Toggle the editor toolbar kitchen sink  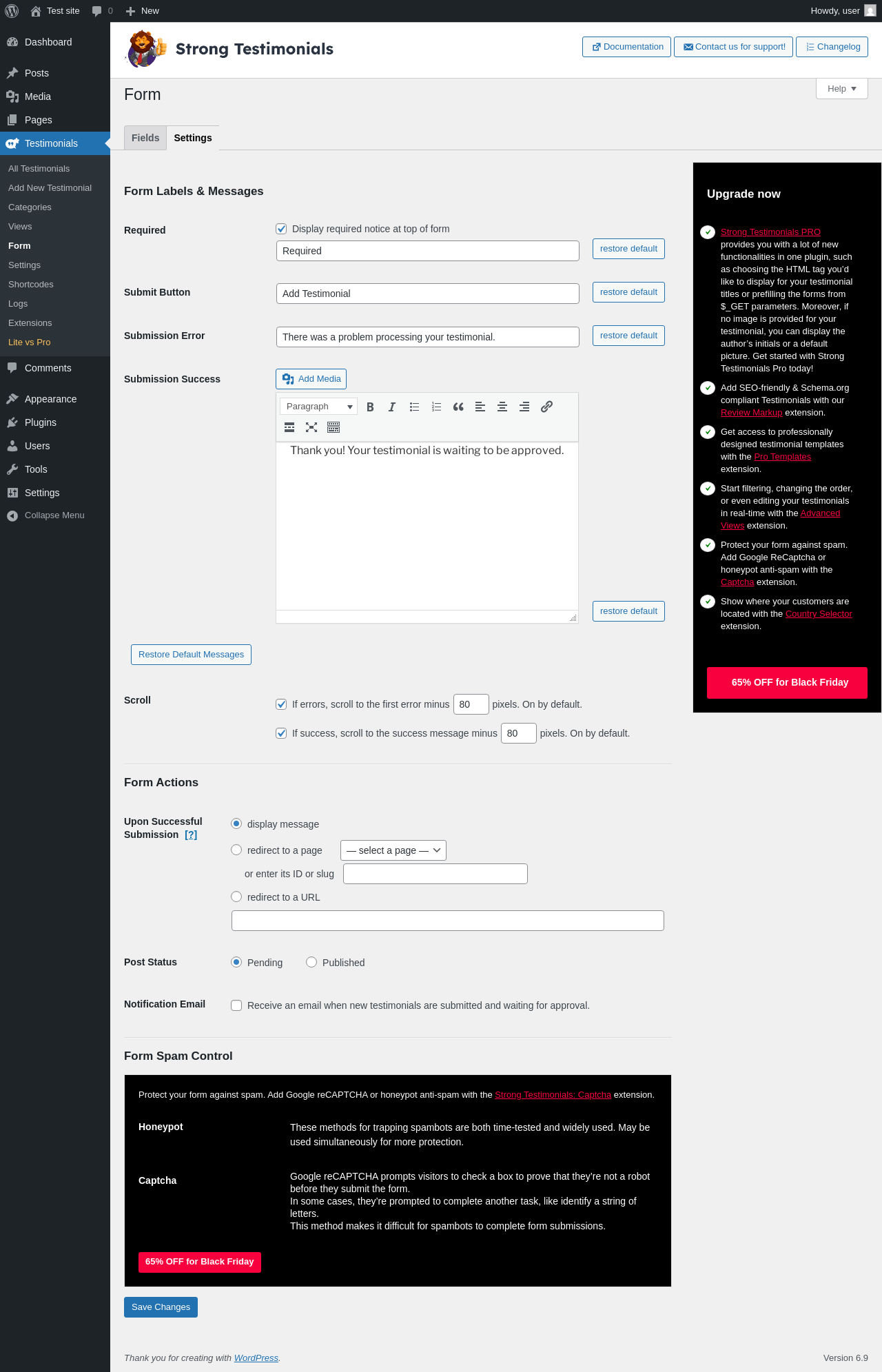click(334, 427)
